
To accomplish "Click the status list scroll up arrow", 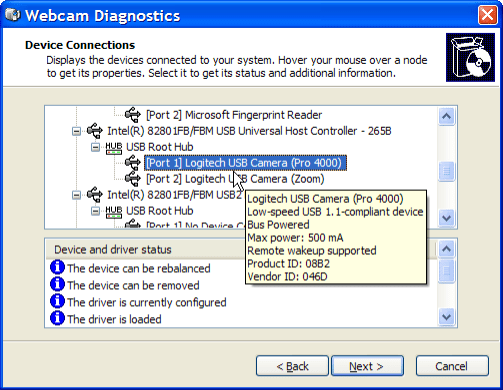I will (447, 249).
